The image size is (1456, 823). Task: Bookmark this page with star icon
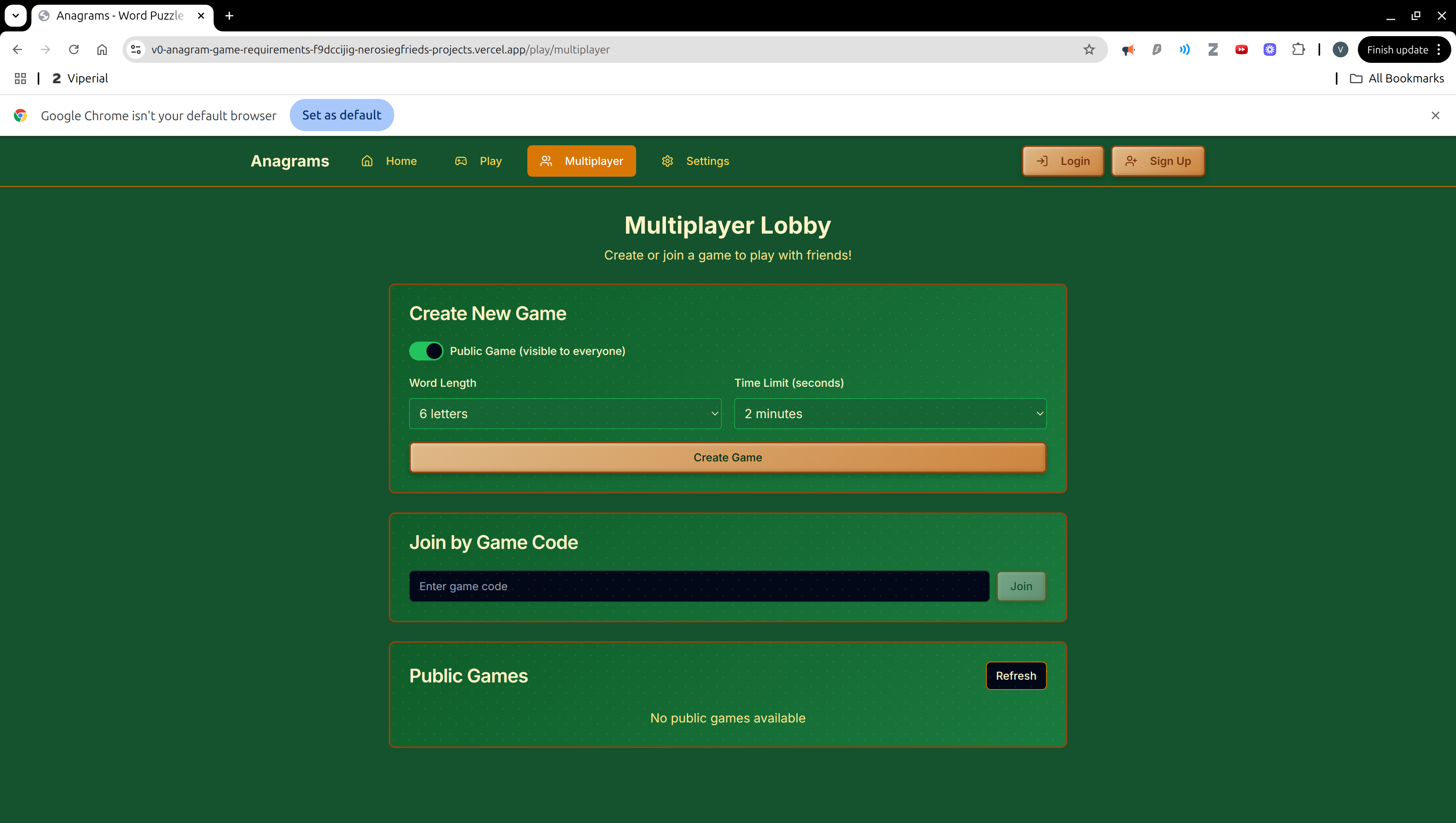(x=1089, y=50)
